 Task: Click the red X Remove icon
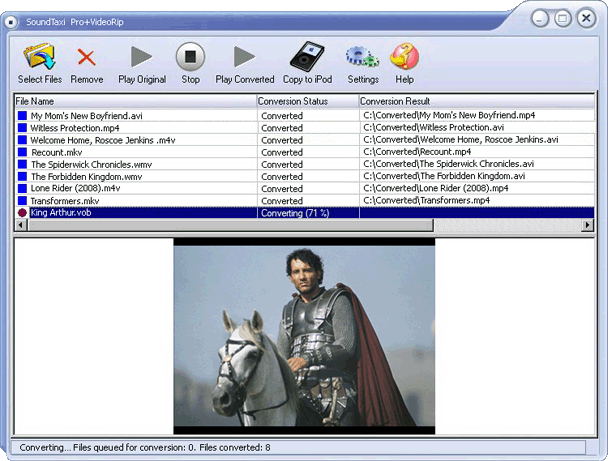[x=86, y=57]
